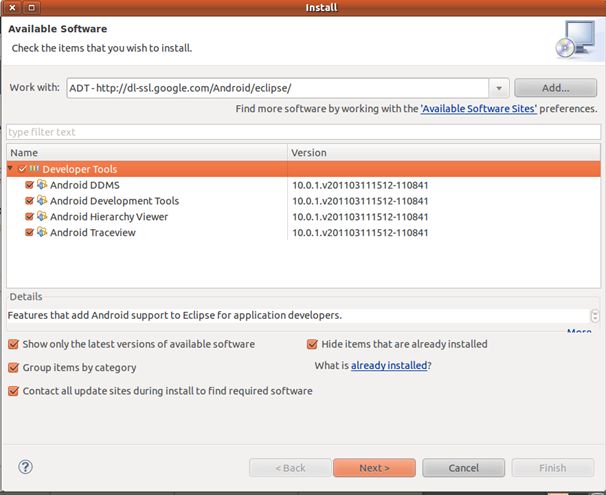606x495 pixels.
Task: Collapse the Developer Tools tree node
Action: [x=10, y=168]
